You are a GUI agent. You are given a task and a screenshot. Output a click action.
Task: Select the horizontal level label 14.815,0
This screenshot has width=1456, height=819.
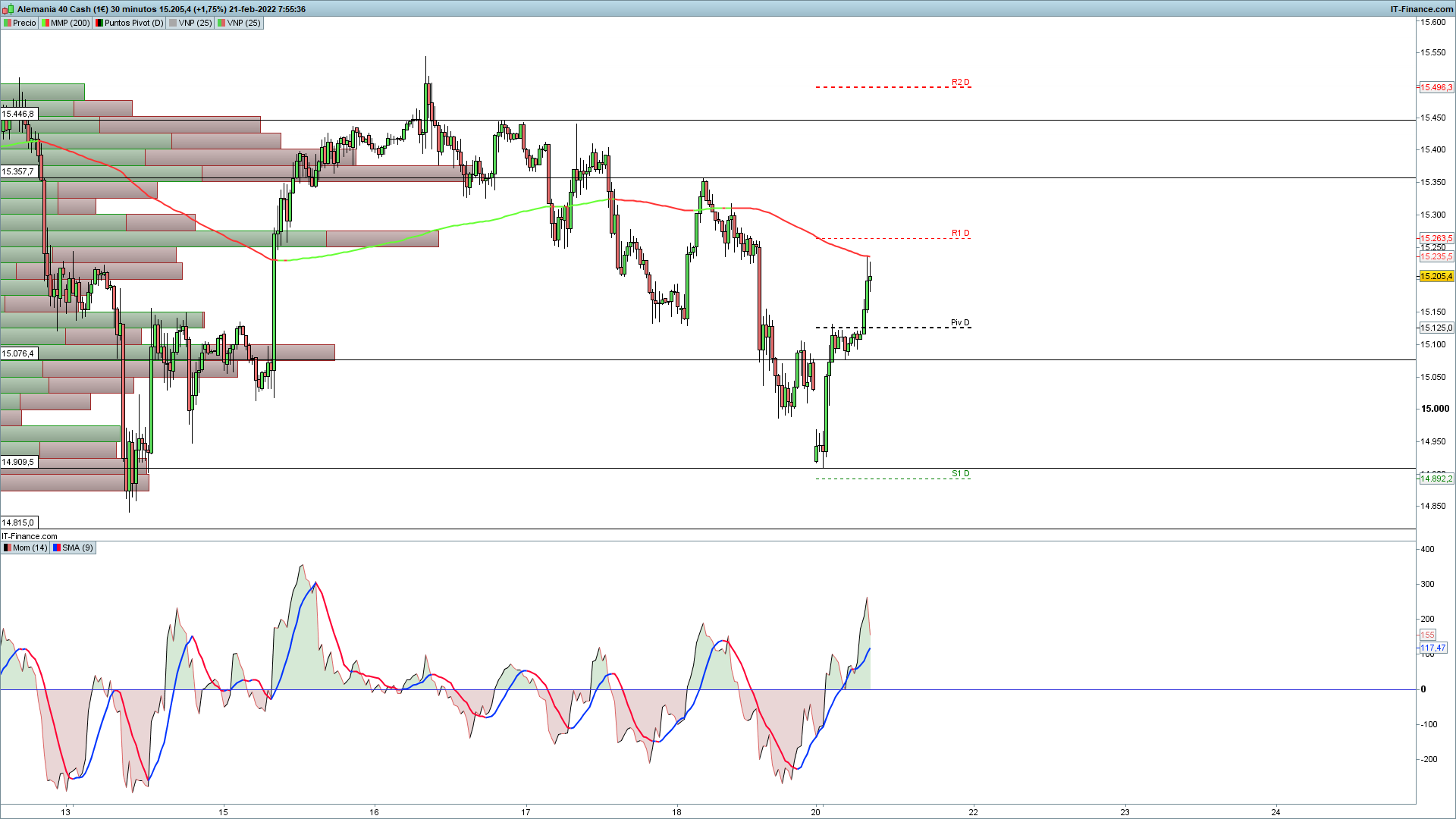18,523
